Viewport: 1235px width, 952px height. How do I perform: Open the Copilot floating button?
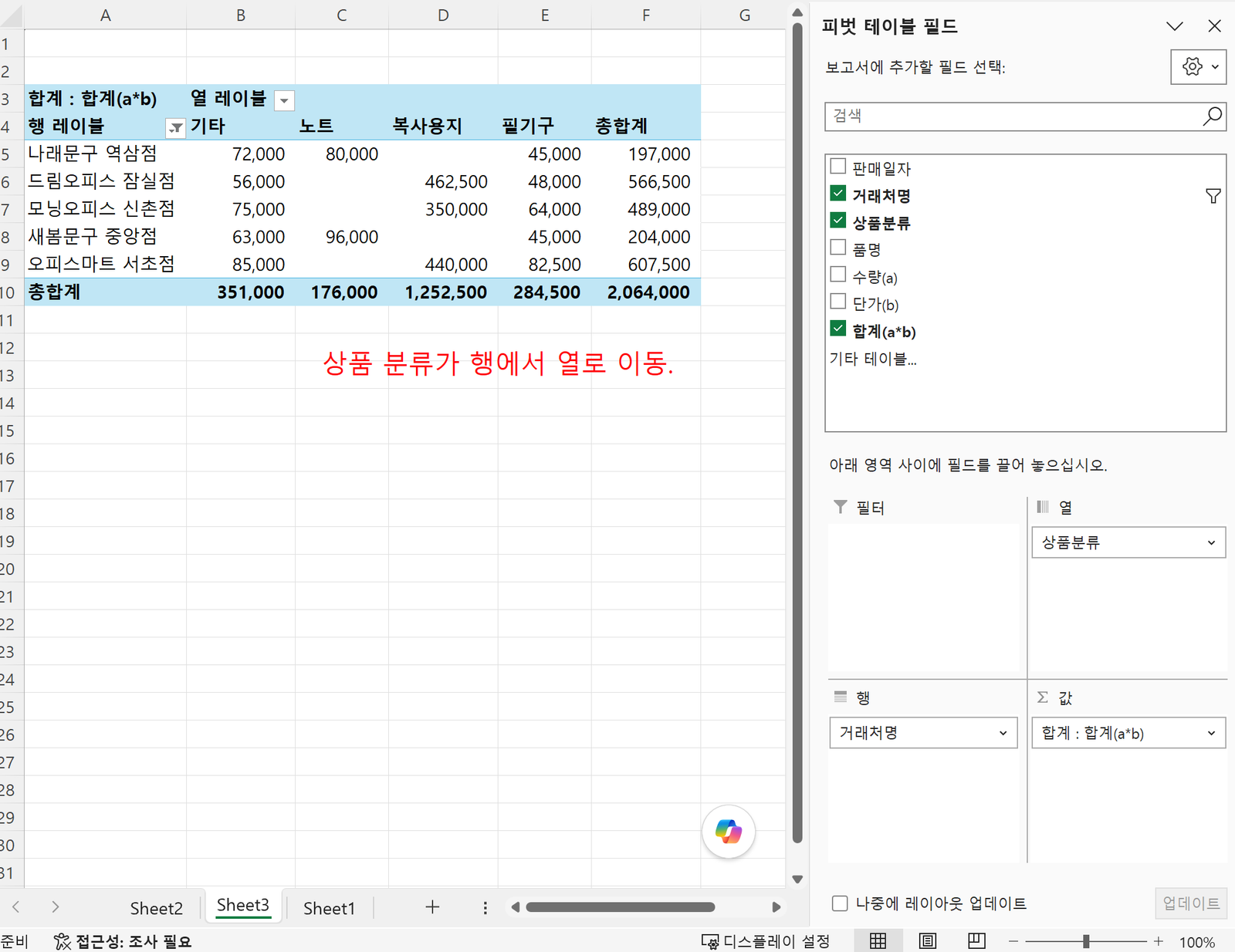point(728,832)
